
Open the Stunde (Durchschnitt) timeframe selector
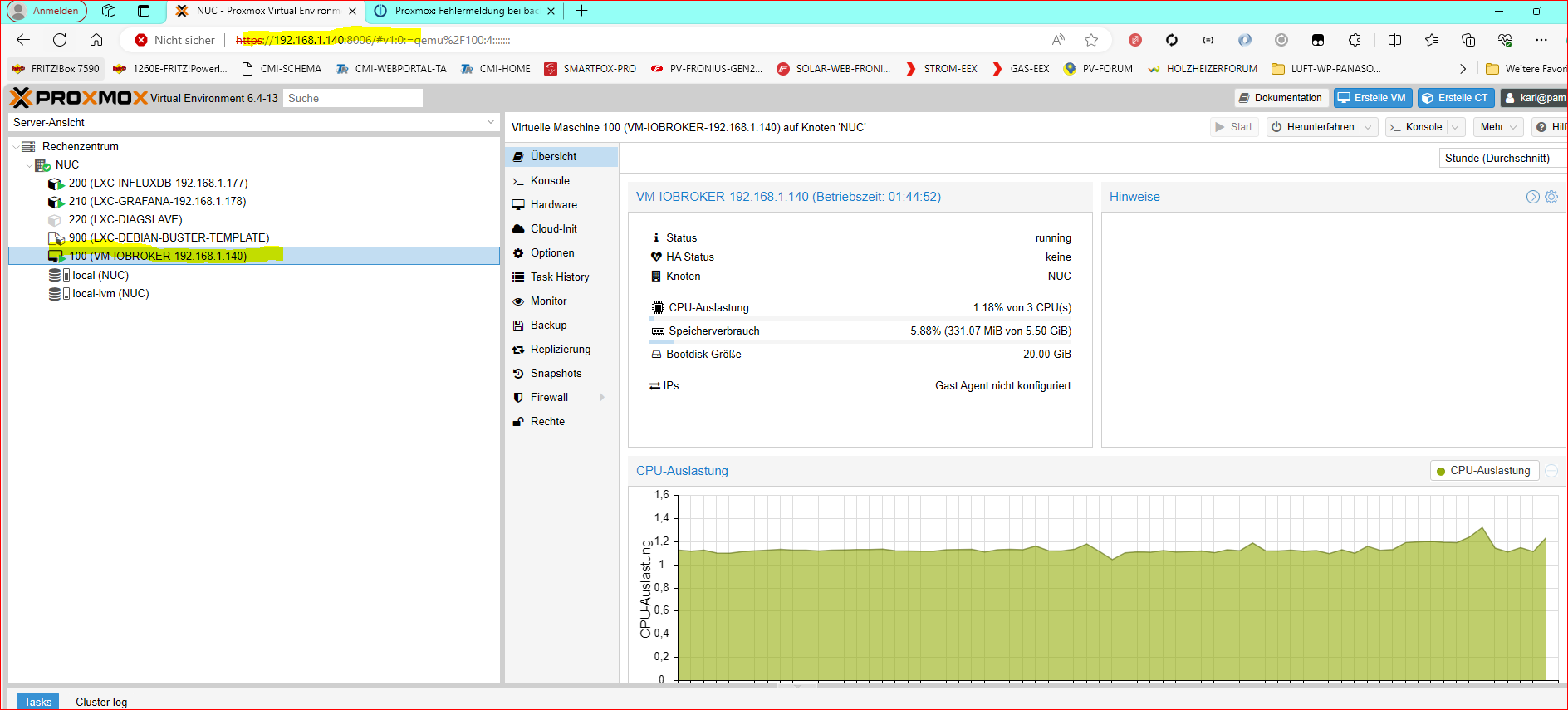[x=1502, y=158]
